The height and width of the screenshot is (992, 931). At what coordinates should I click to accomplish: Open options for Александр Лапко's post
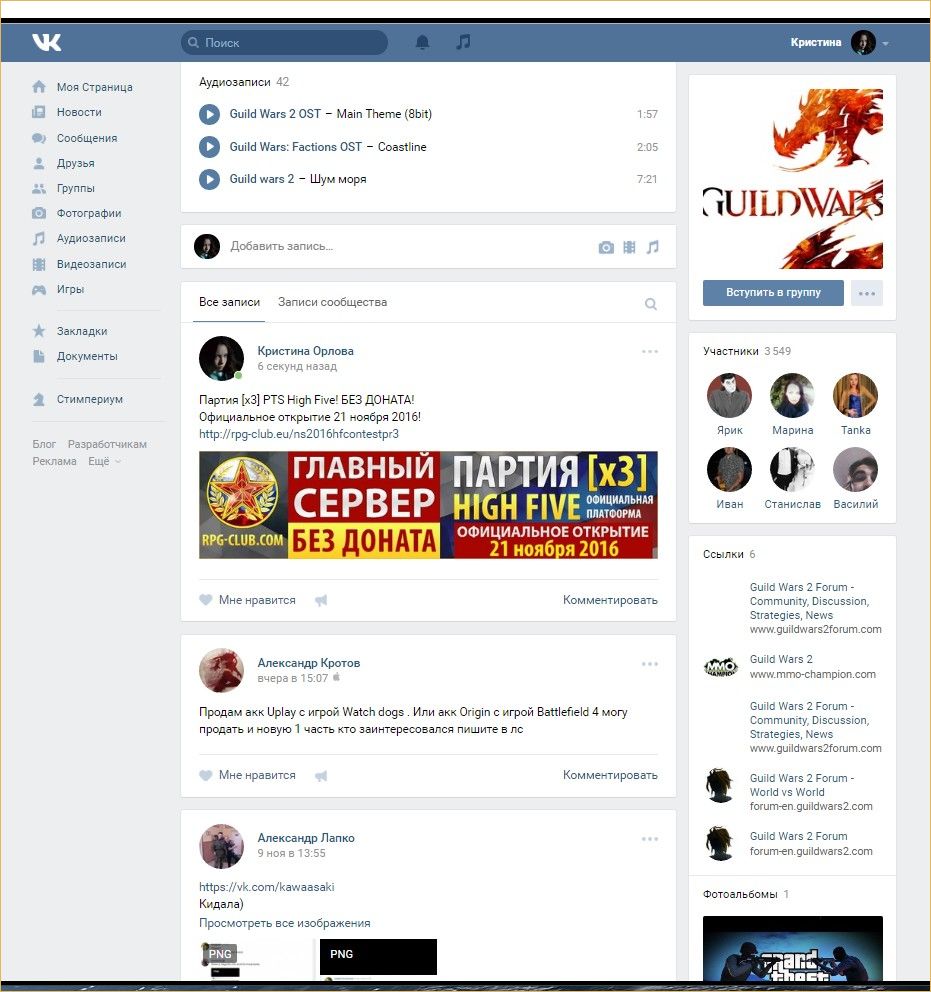[650, 839]
